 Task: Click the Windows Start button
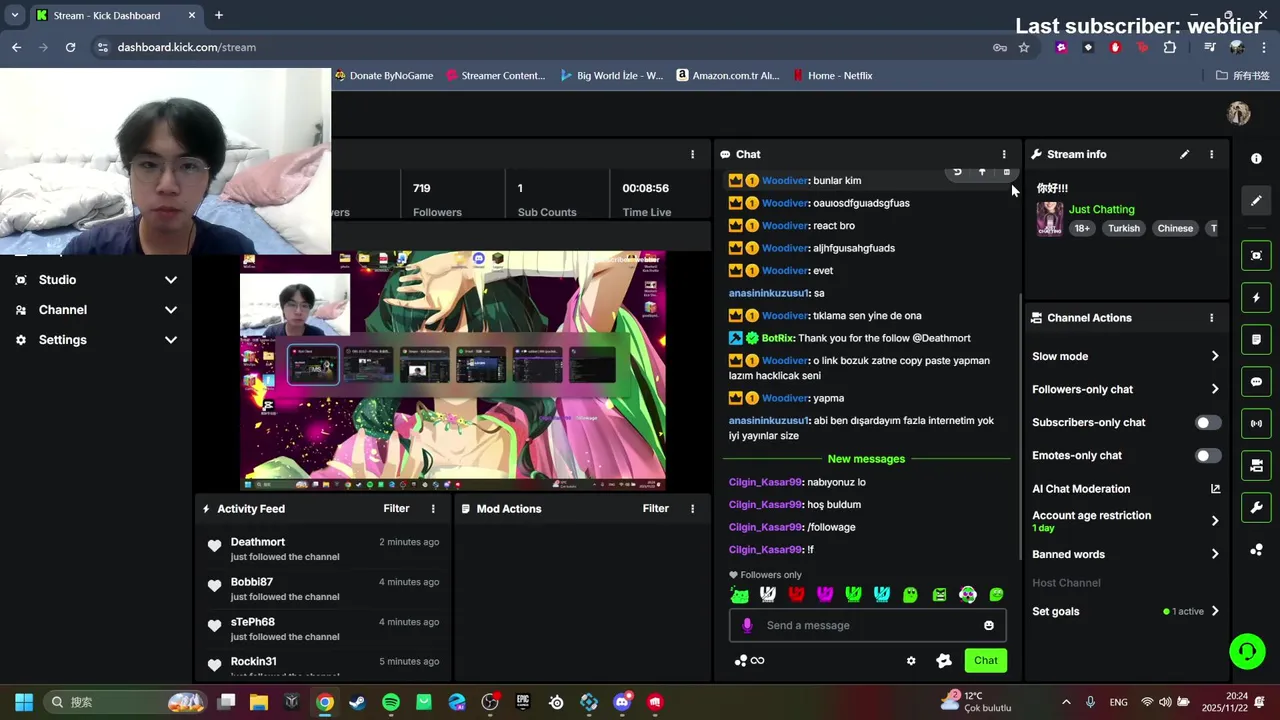pos(24,702)
